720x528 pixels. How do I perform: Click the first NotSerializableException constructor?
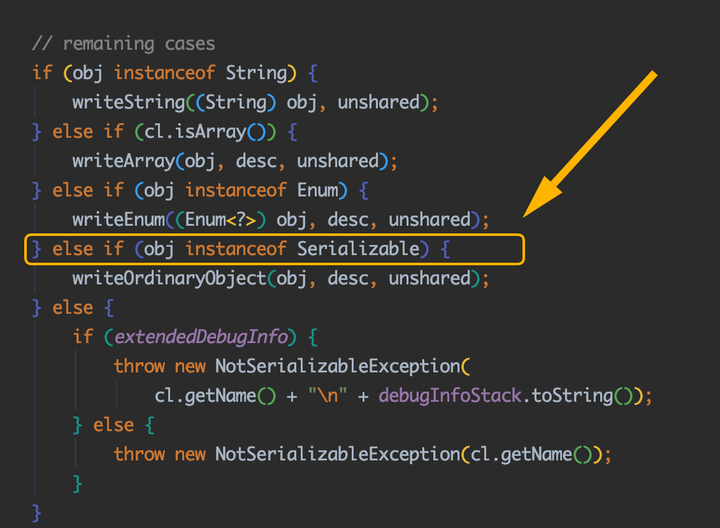[x=336, y=366]
